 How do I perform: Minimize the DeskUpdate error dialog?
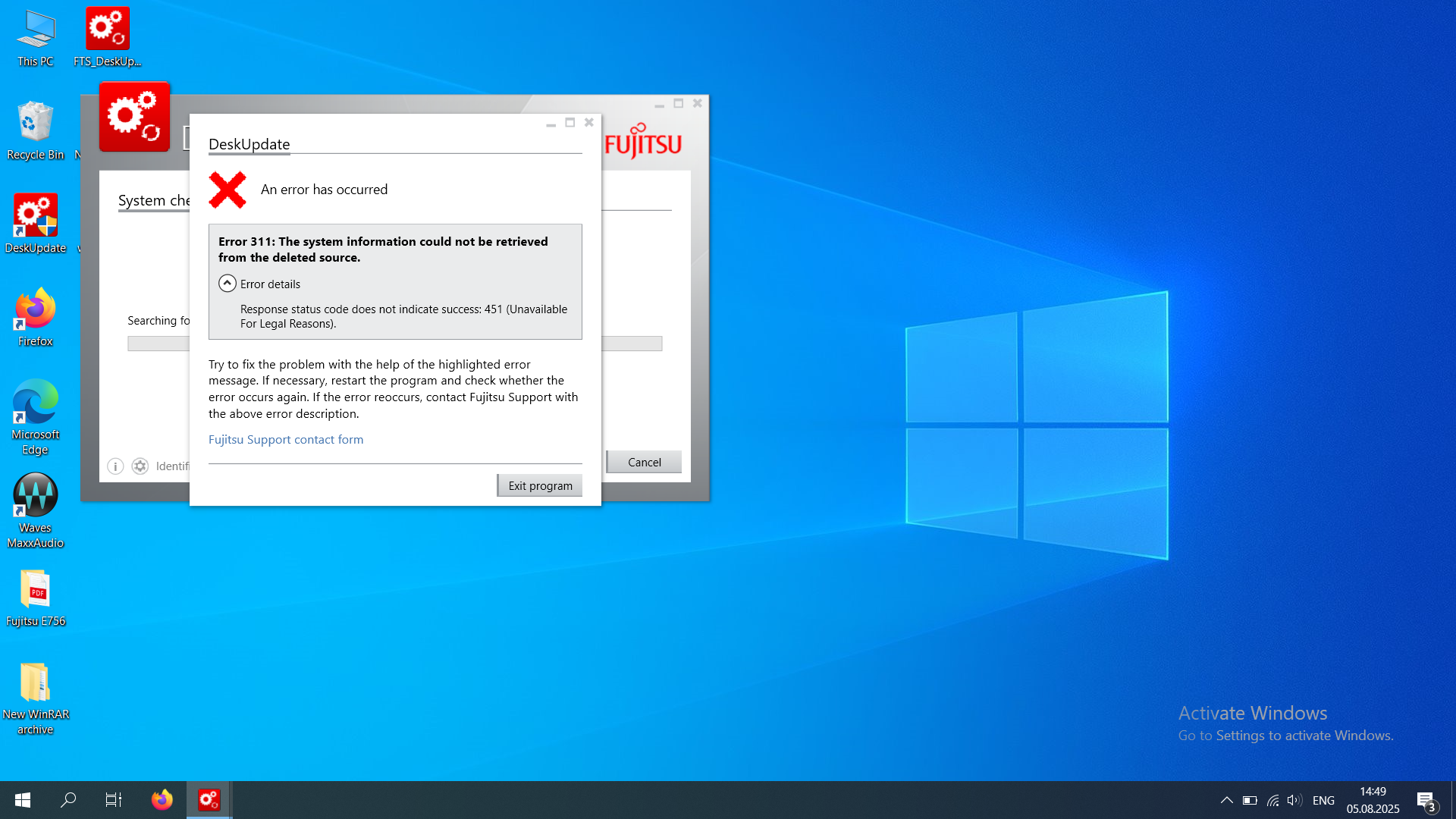551,124
